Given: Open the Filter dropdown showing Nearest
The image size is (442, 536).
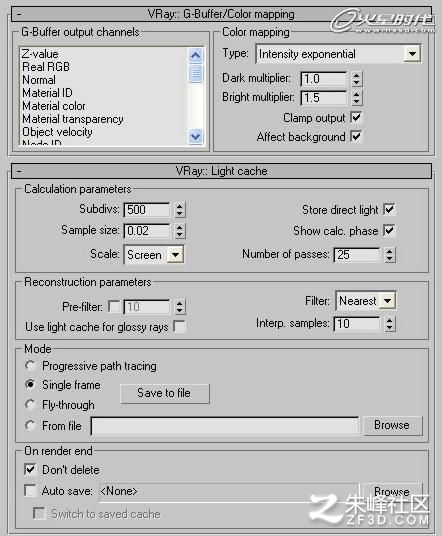Looking at the screenshot, I should click(388, 301).
